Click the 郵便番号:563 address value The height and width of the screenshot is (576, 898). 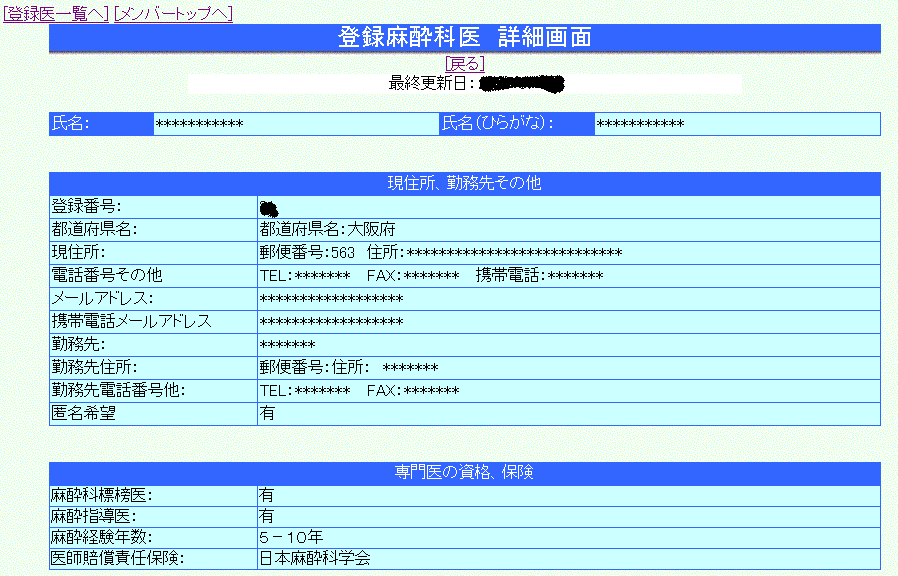[x=440, y=252]
